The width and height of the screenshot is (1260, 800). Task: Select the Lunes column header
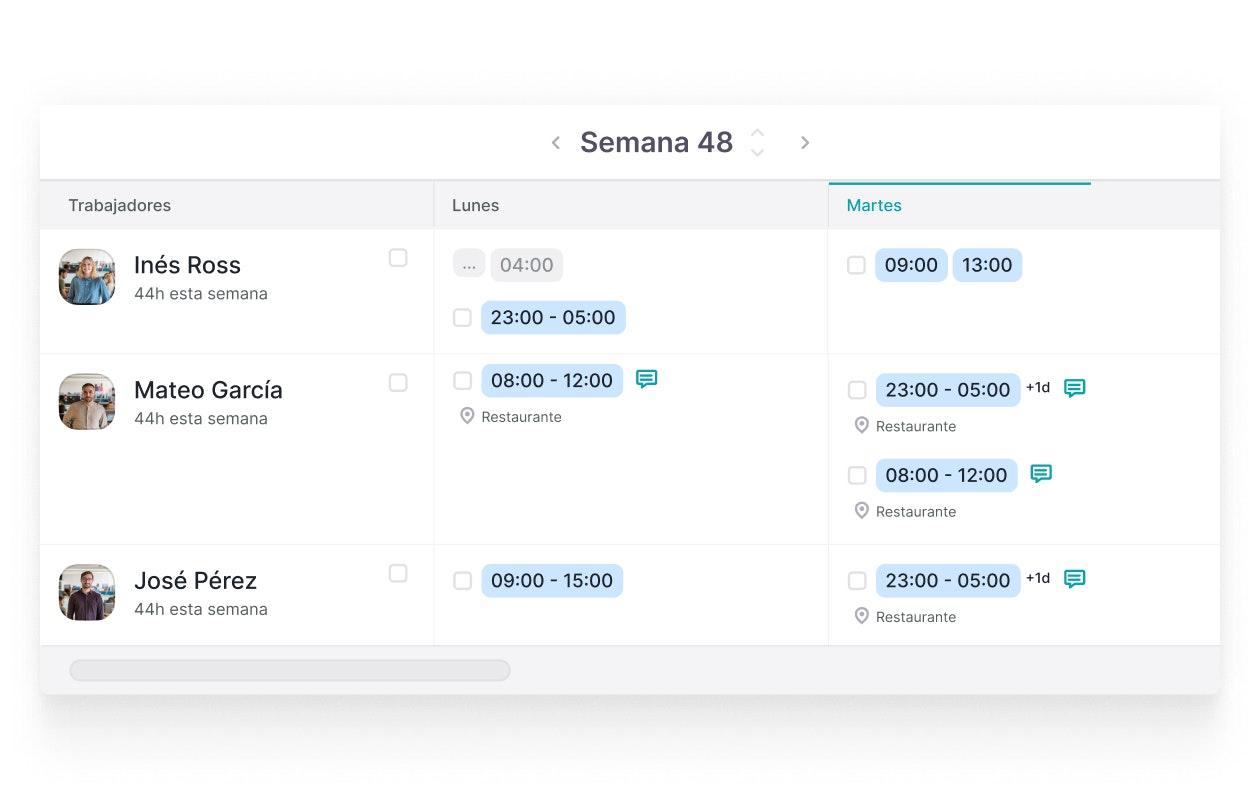(x=475, y=206)
